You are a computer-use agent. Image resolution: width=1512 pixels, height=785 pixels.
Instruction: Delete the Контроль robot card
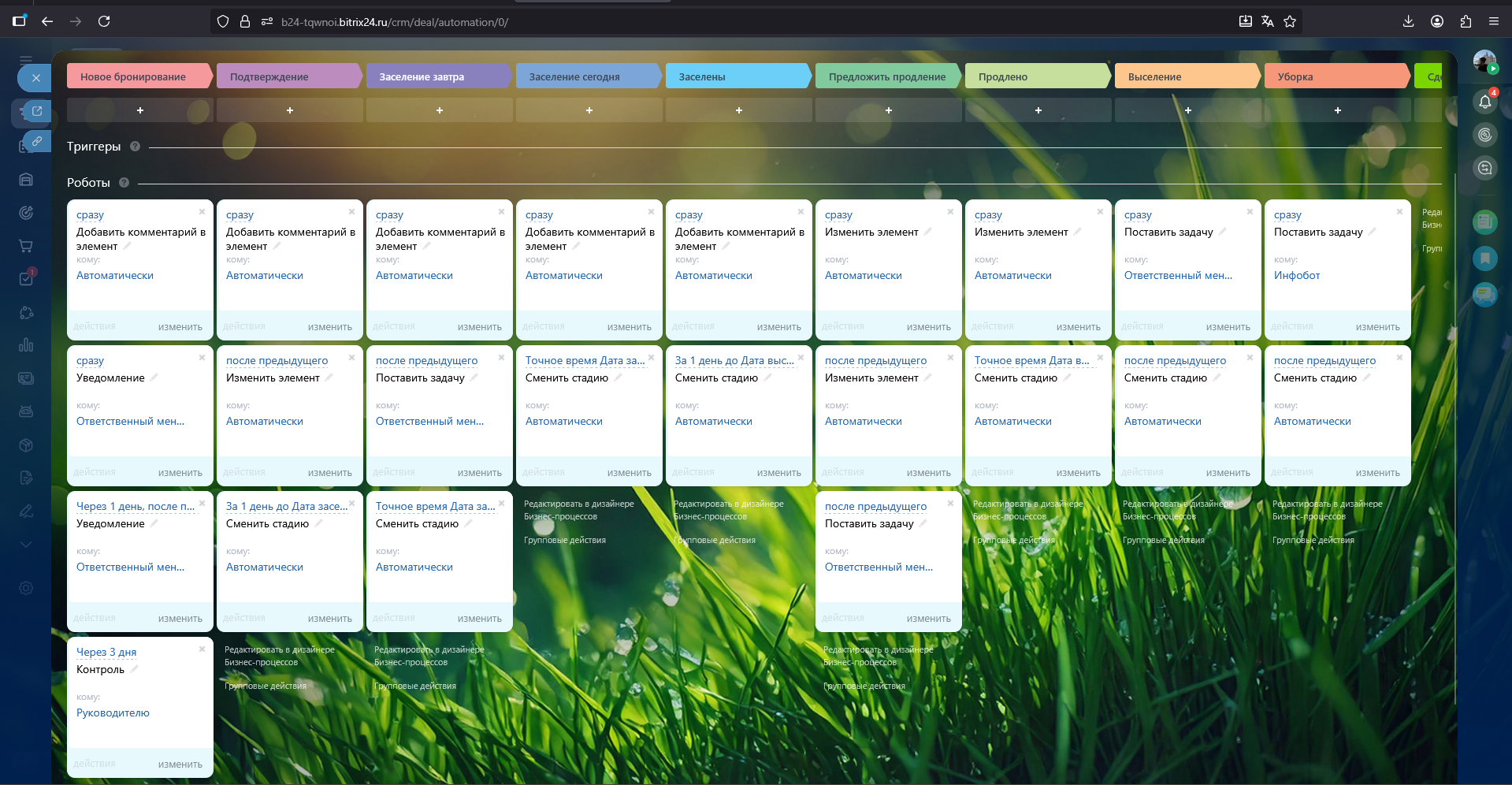point(202,649)
